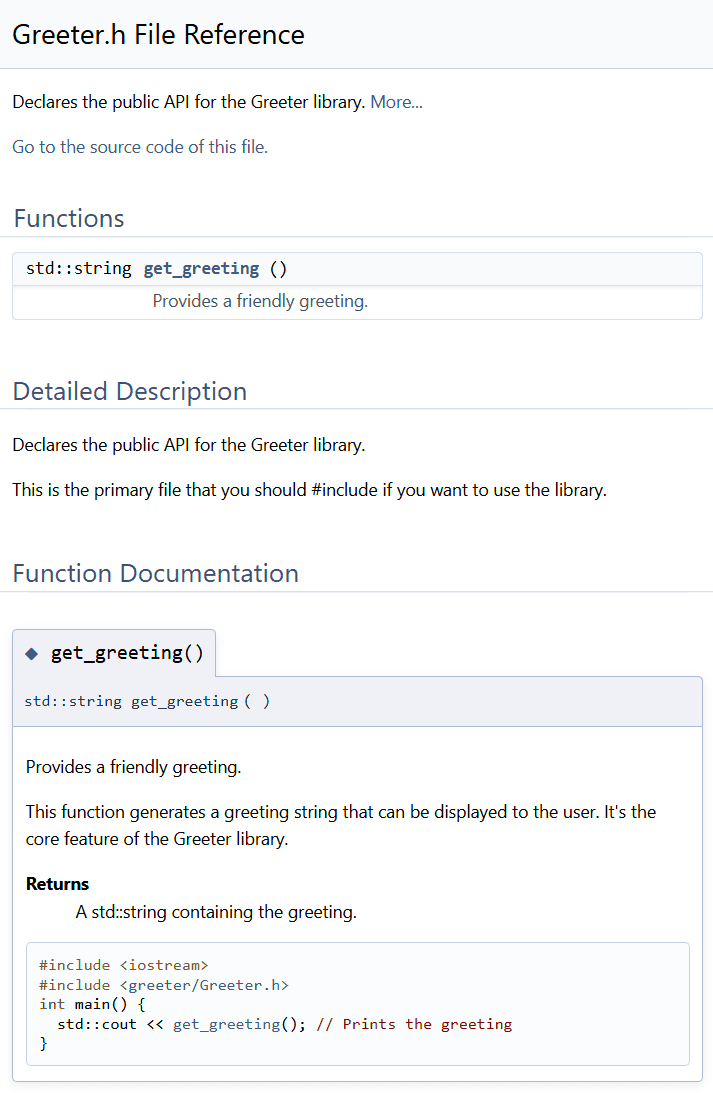Screen dimensions: 713x1093
Task: Click the brief description in the Functions table row
Action: tap(260, 301)
